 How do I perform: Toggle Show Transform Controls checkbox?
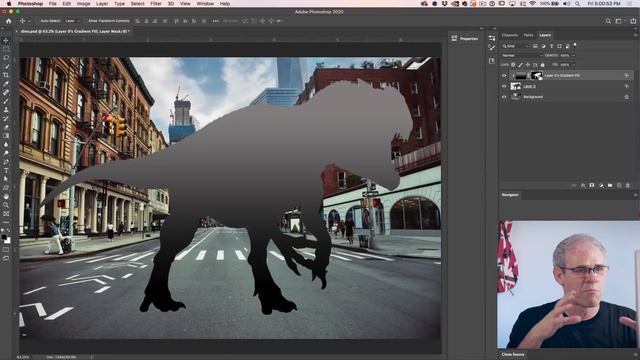coord(86,21)
